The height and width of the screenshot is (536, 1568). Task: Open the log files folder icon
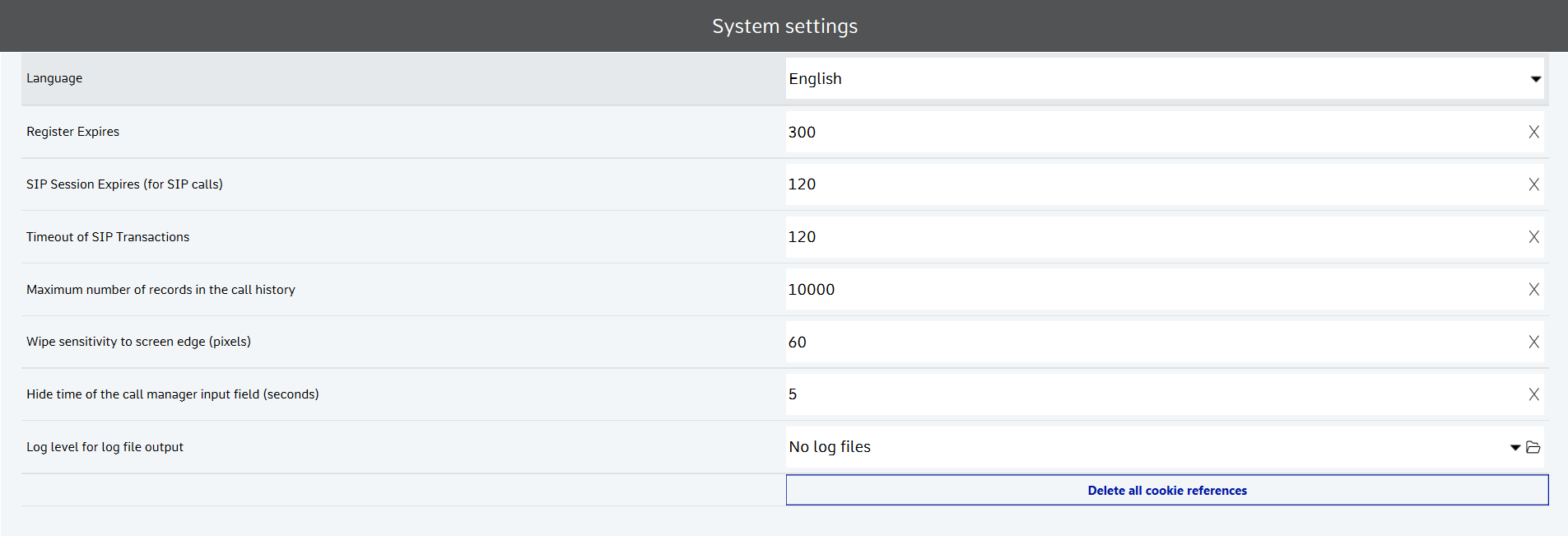pyautogui.click(x=1533, y=447)
